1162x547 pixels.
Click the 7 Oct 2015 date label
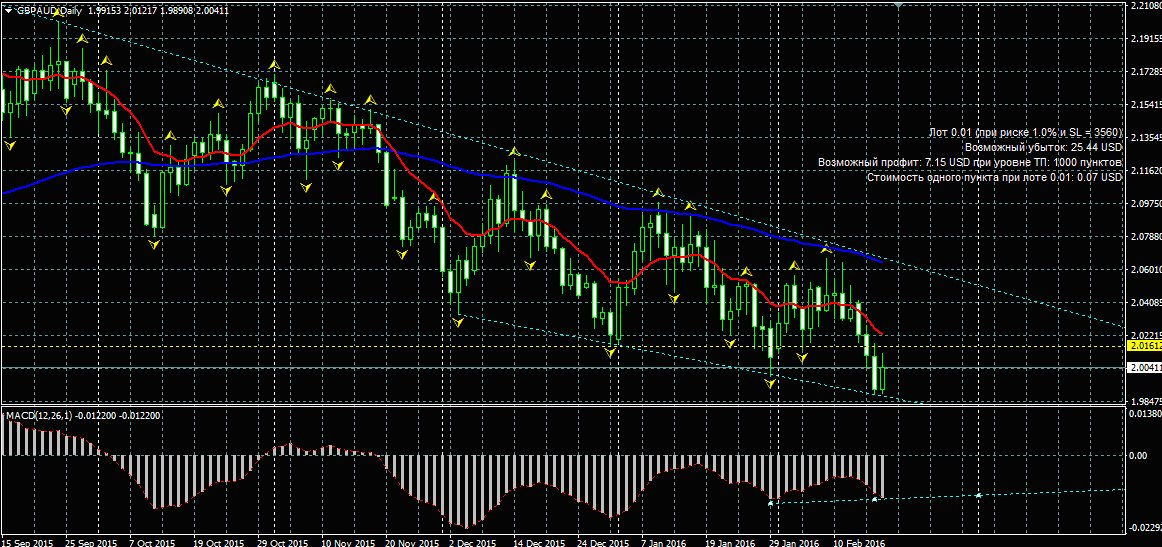153,543
